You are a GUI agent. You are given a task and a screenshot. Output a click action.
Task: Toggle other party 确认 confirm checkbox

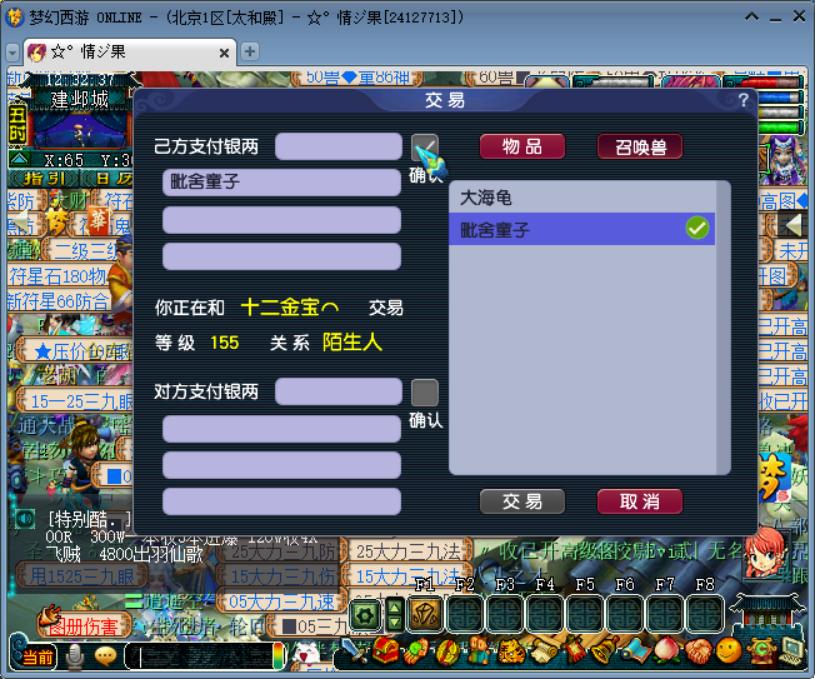click(x=425, y=392)
